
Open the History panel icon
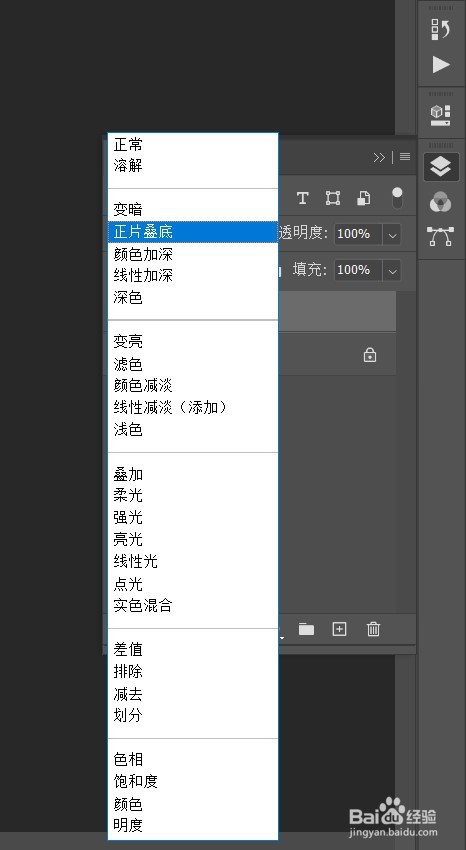[x=441, y=29]
